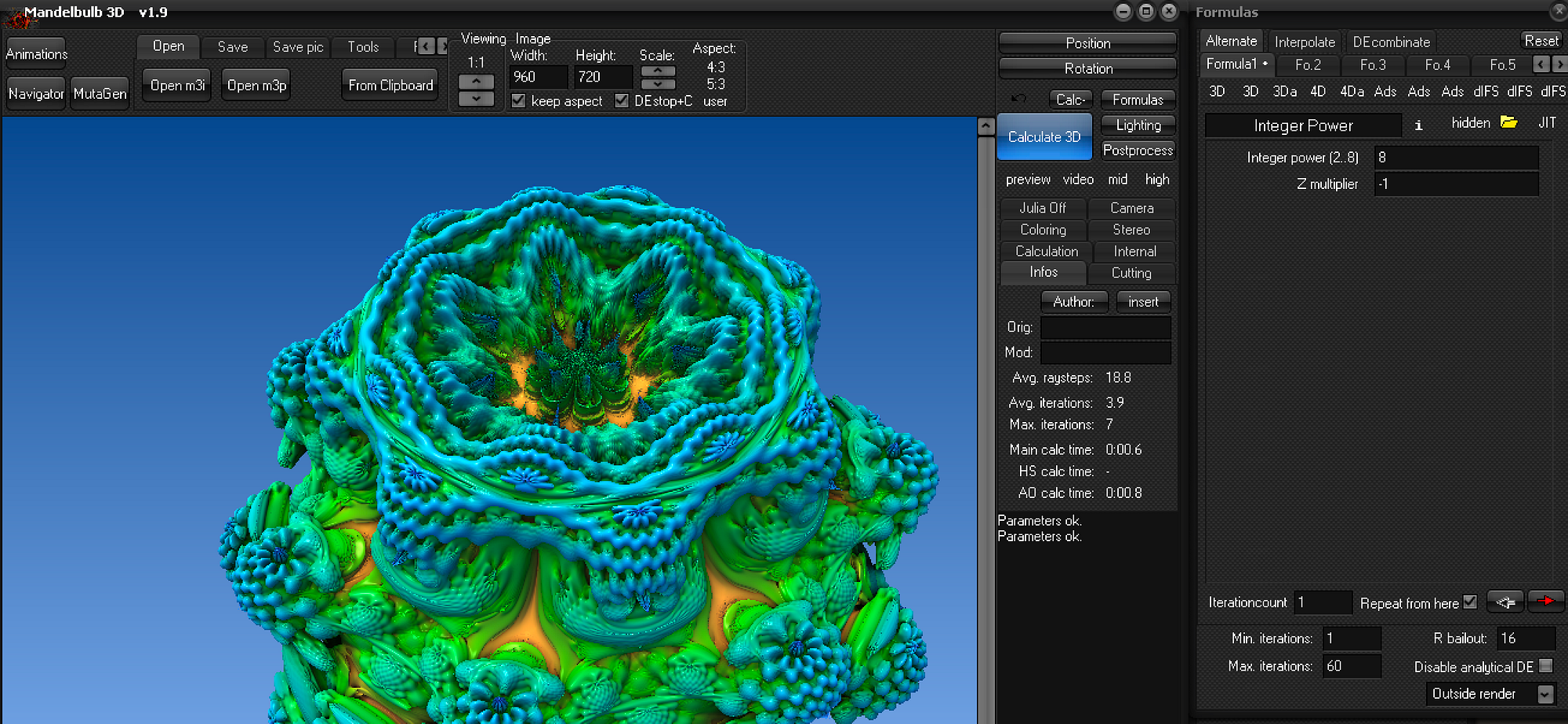Select the 3Da formula type tab
This screenshot has width=1568, height=724.
[x=1284, y=91]
